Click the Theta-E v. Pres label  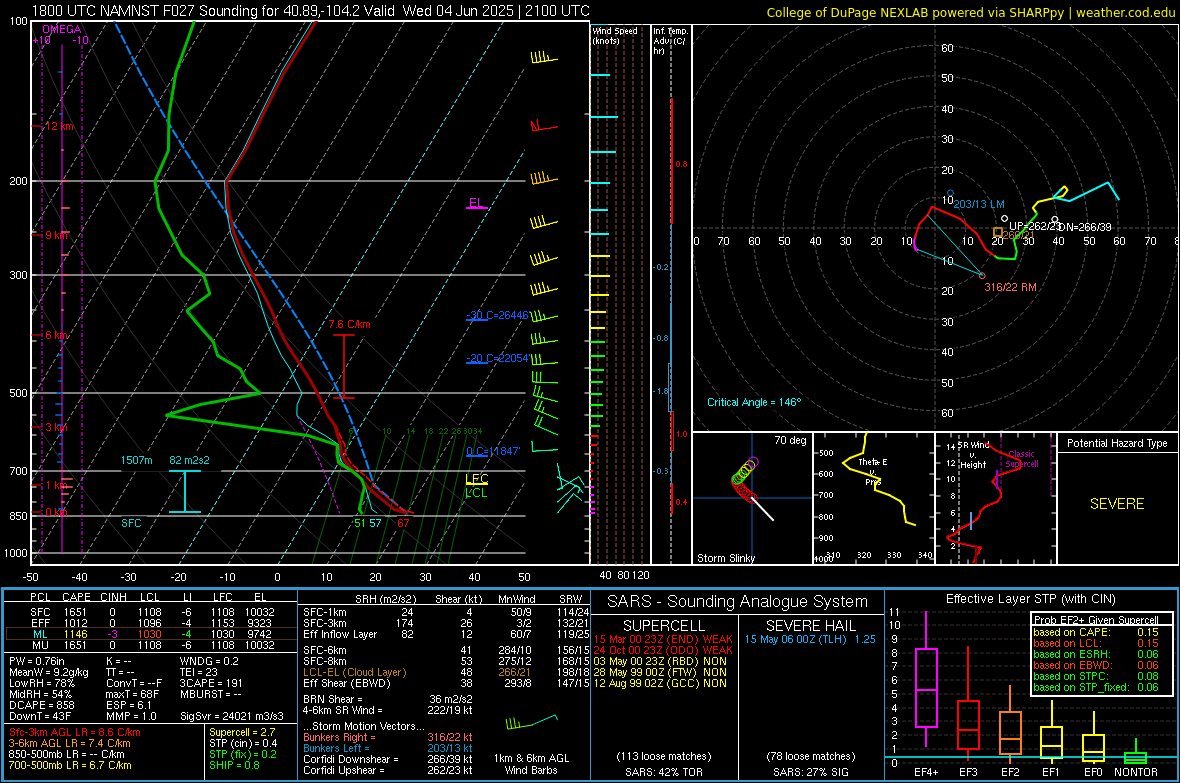click(x=873, y=471)
